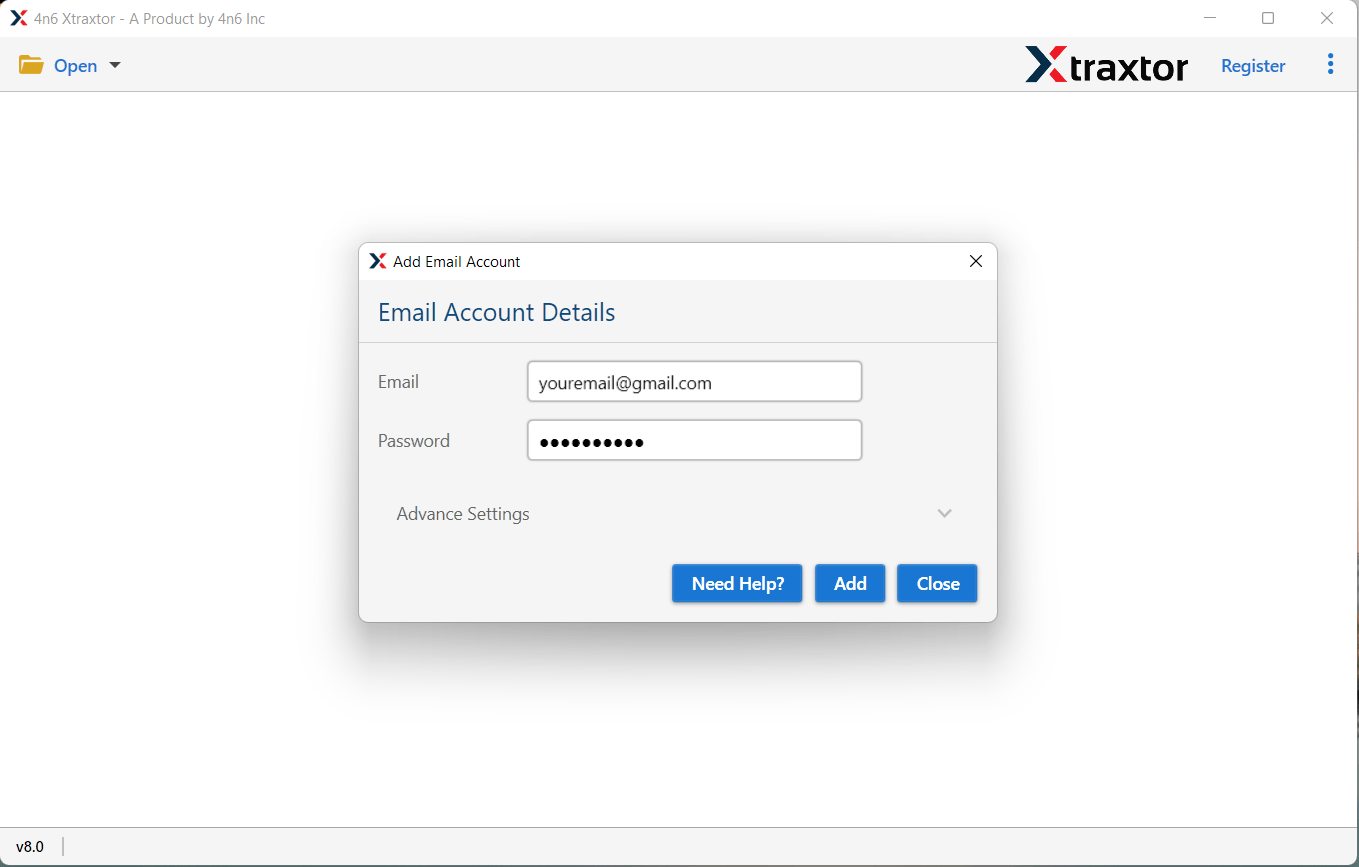
Task: Close the Add Email Account dialog via its X
Action: coord(975,260)
